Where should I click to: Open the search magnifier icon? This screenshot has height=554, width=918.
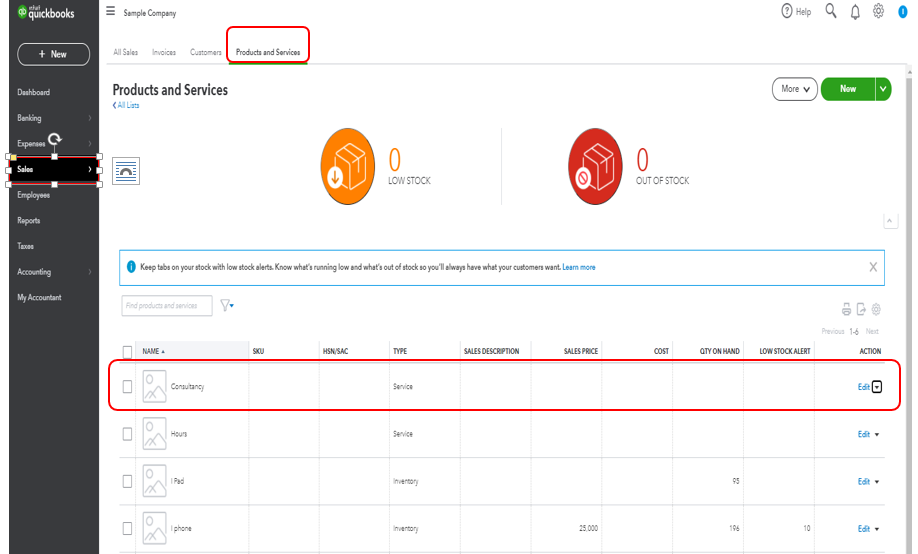point(831,11)
